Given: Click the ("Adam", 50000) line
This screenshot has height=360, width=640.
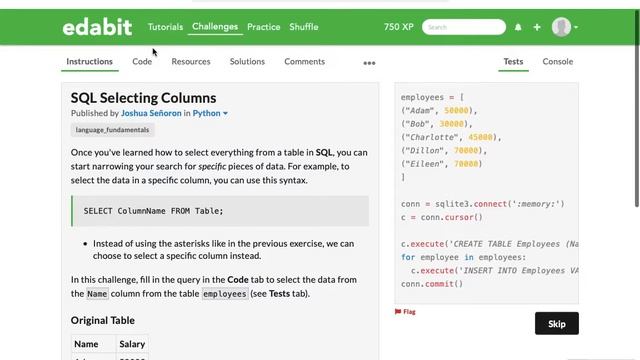Looking at the screenshot, I should point(439,111).
